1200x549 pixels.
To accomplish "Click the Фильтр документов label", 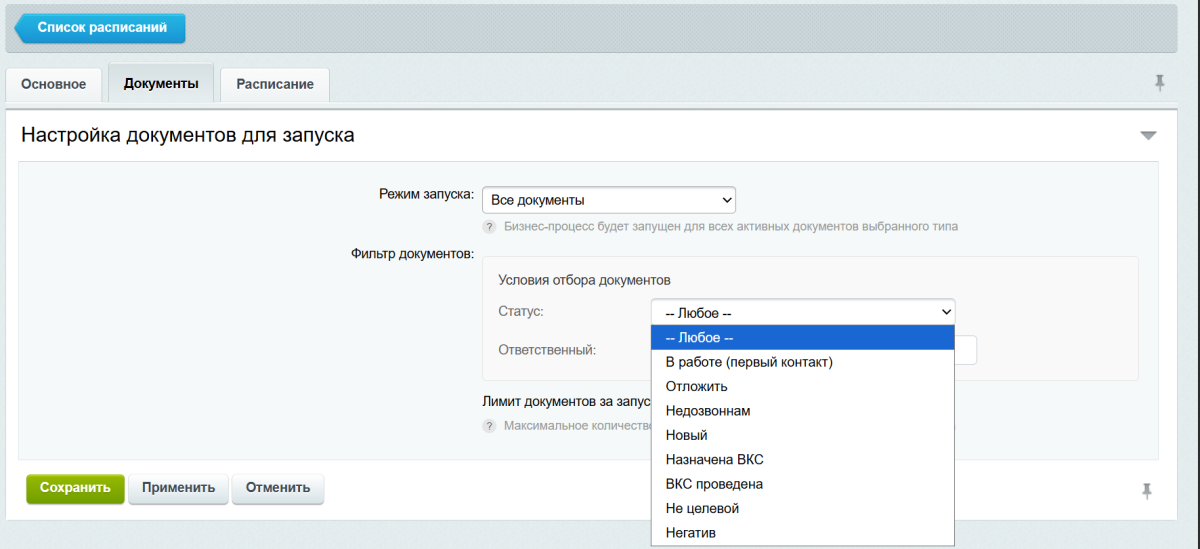I will click(412, 254).
